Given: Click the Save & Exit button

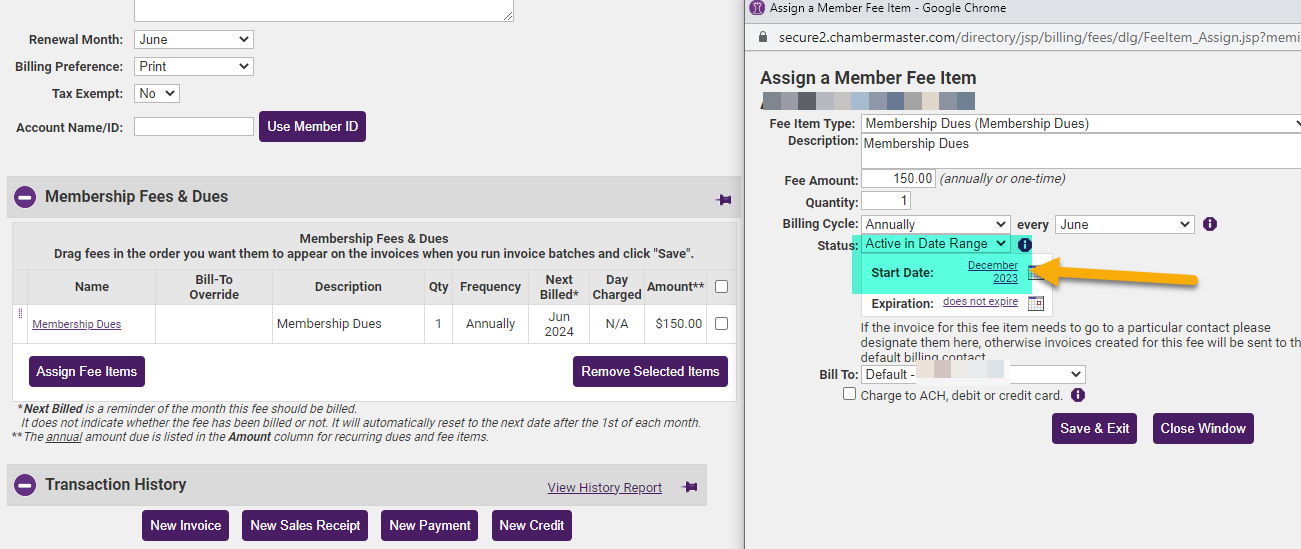Looking at the screenshot, I should [x=1095, y=428].
